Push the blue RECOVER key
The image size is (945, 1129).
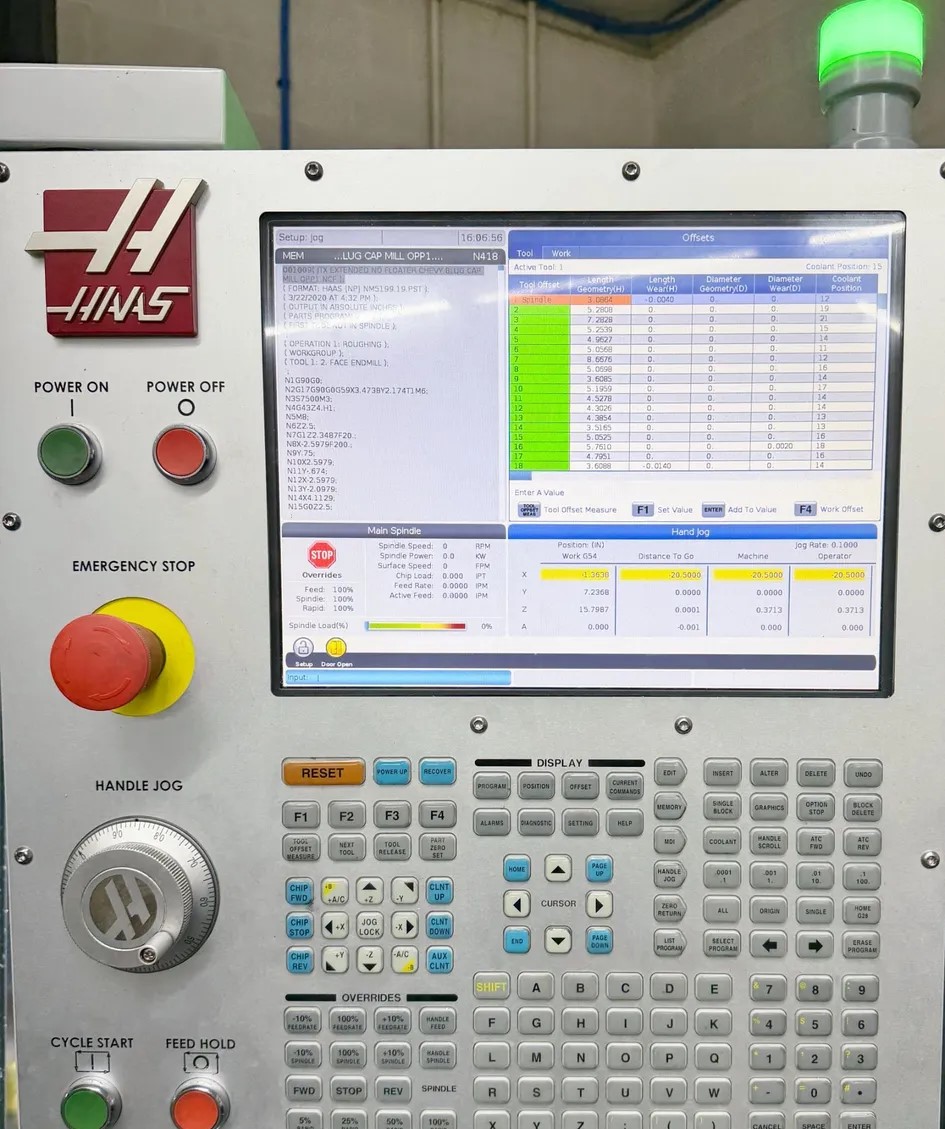point(437,772)
